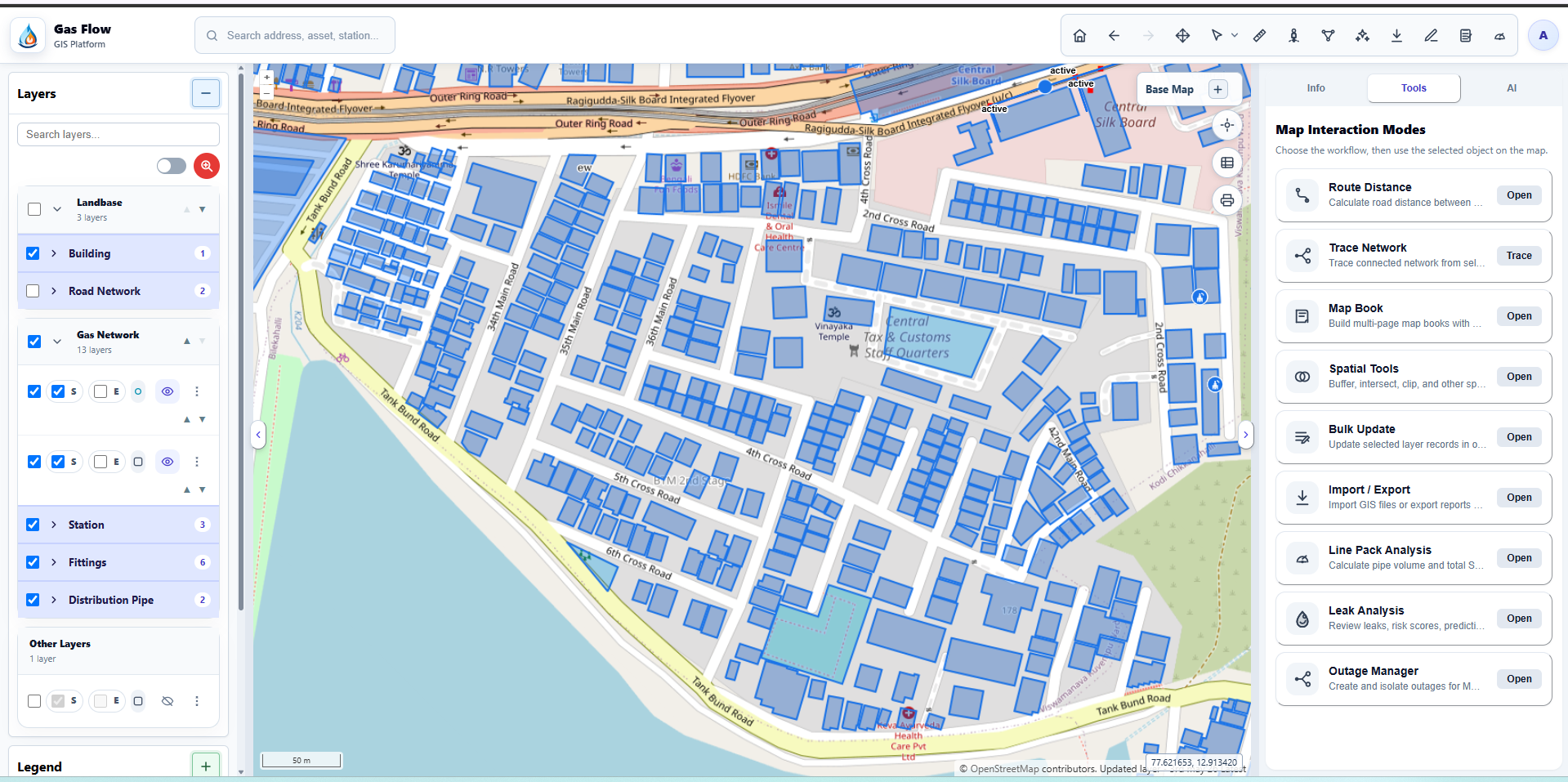Image resolution: width=1568 pixels, height=782 pixels.
Task: Click the Other Layers square symbol swatch
Action: click(138, 701)
